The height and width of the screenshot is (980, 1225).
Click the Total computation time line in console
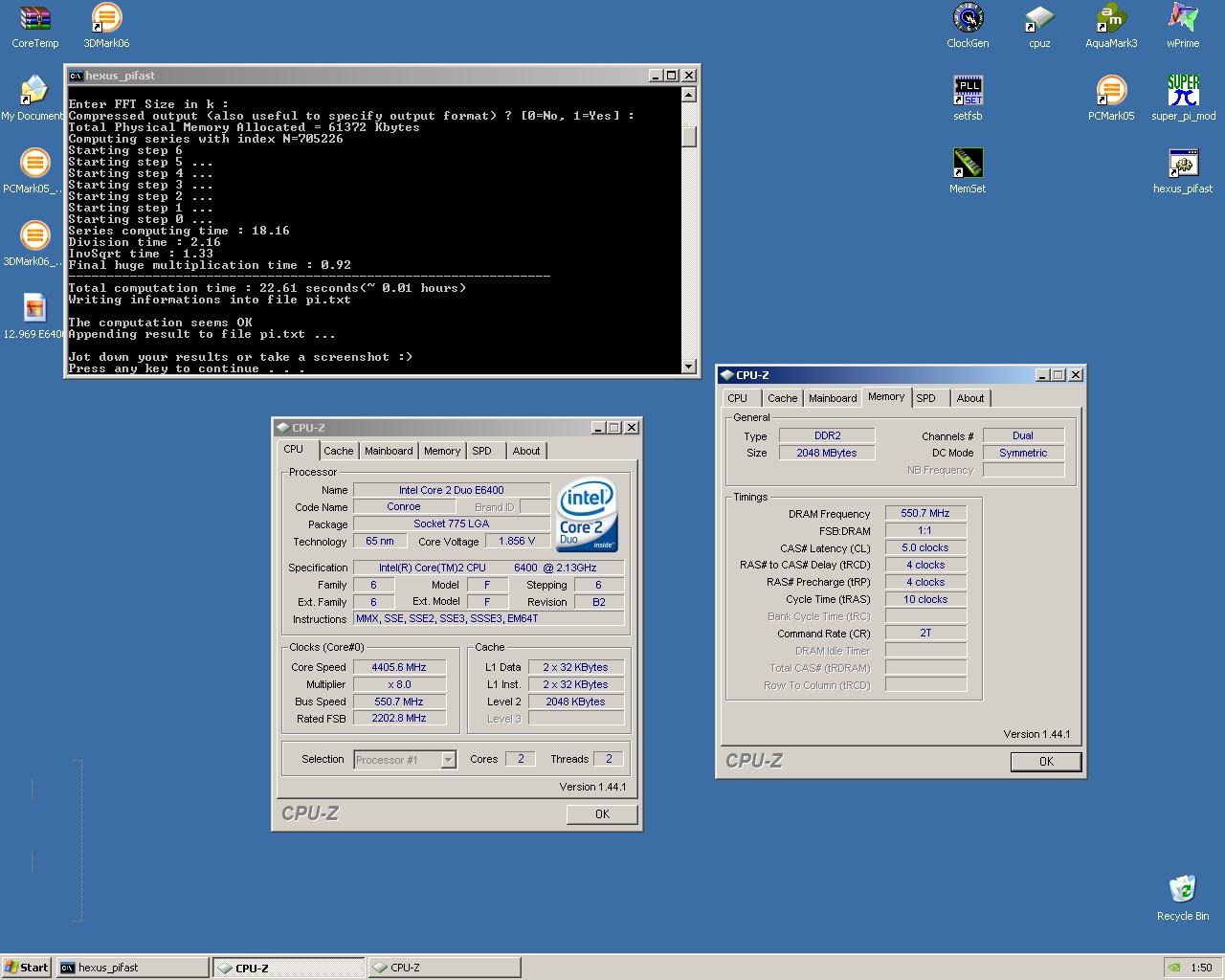coord(267,288)
